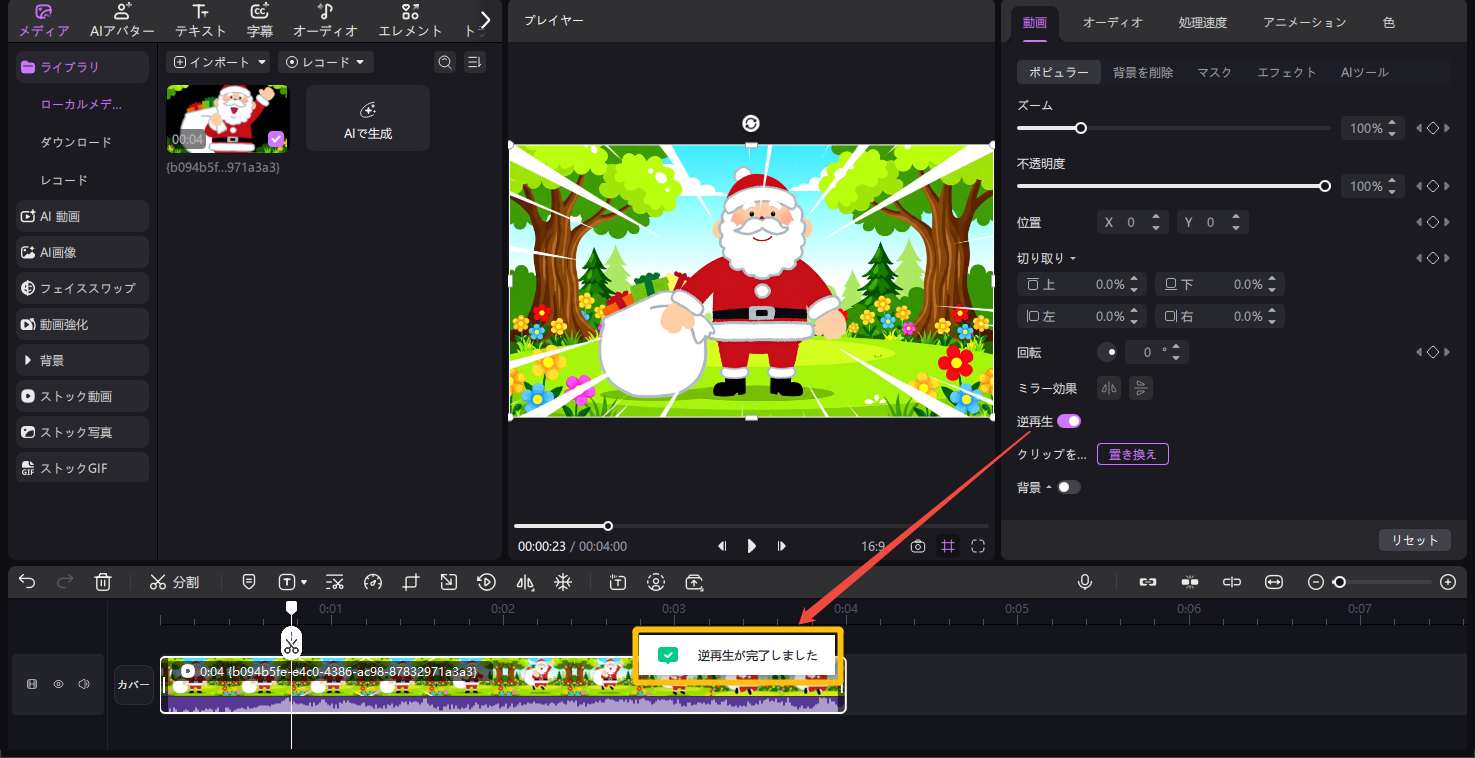
Task: Enter fullscreen preview in the player
Action: point(978,546)
